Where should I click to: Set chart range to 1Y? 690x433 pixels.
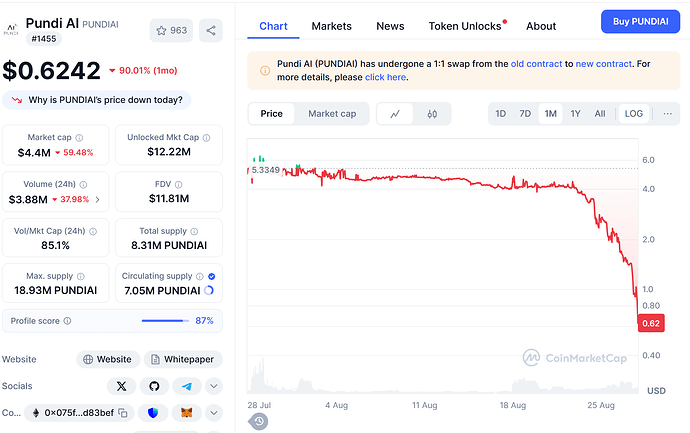click(x=576, y=114)
